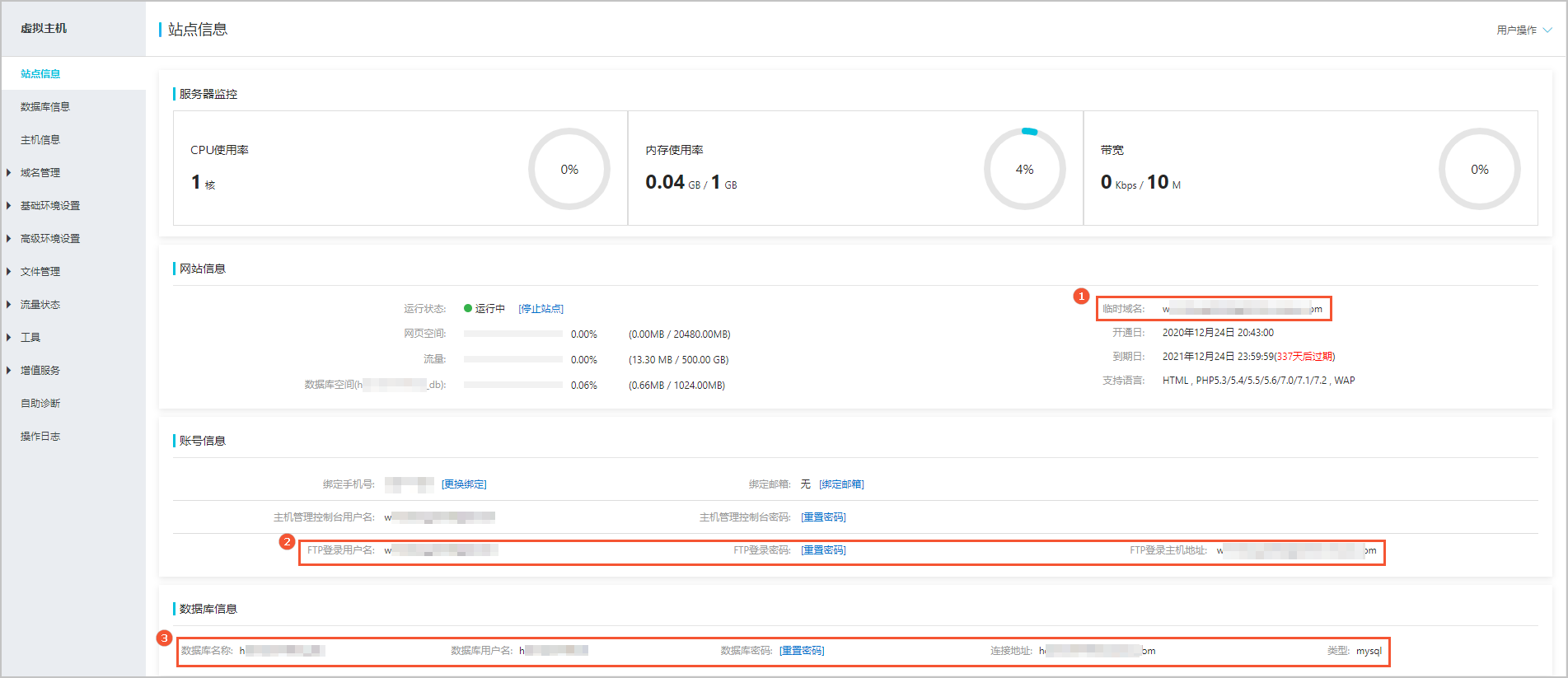Expand the 文件管理 sidebar section
The height and width of the screenshot is (678, 1568).
click(x=40, y=271)
